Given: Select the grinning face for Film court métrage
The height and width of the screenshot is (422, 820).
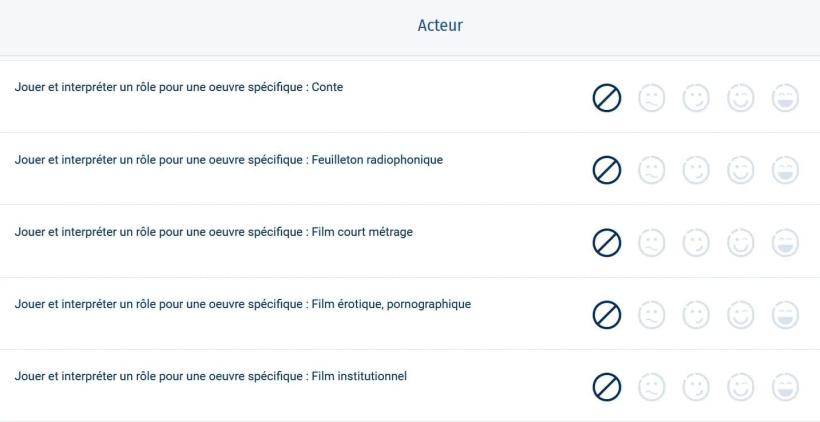Looking at the screenshot, I should (786, 243).
